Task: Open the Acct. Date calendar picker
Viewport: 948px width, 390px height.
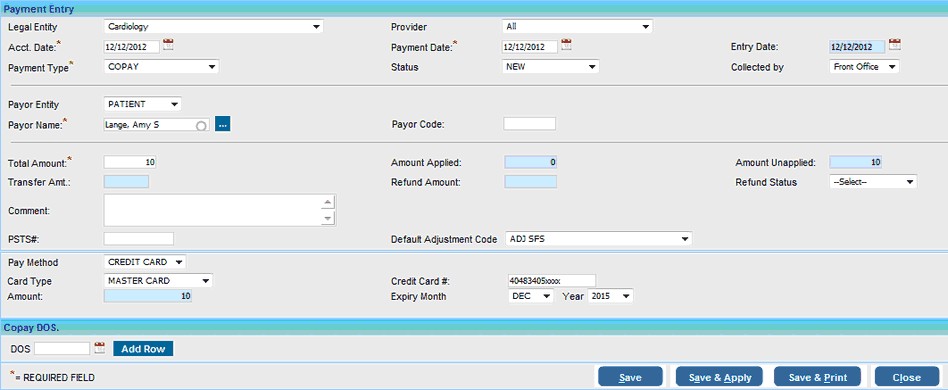Action: coord(168,45)
